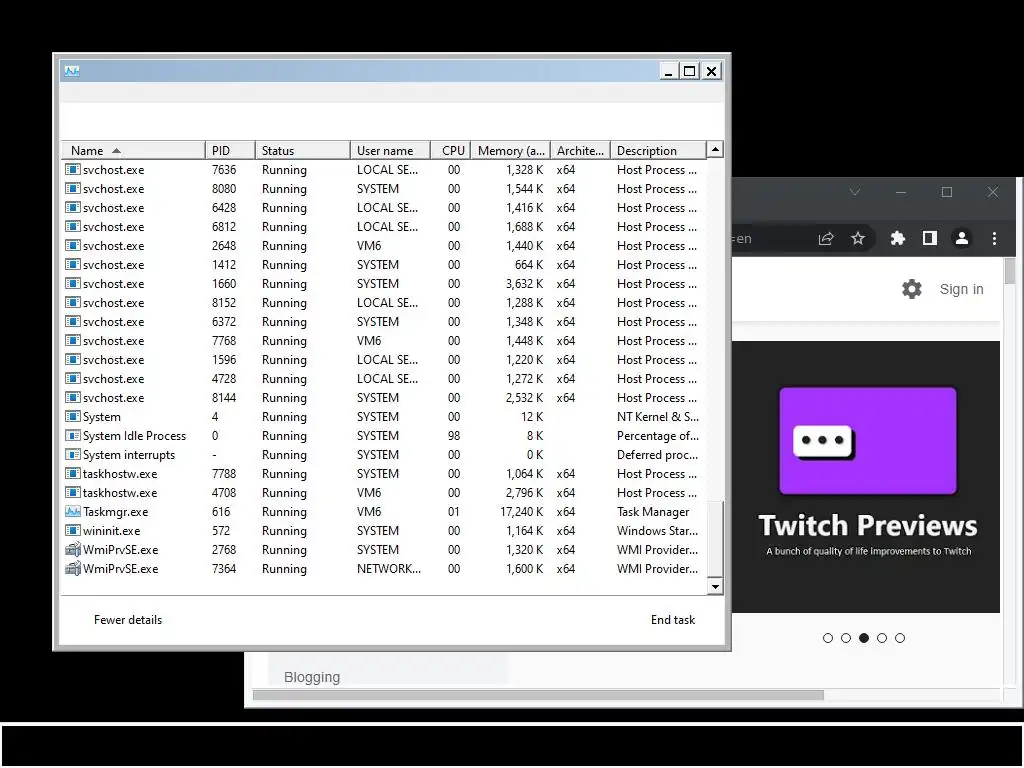Sort by the User name column header
Viewport: 1024px width, 768px height.
[391, 150]
